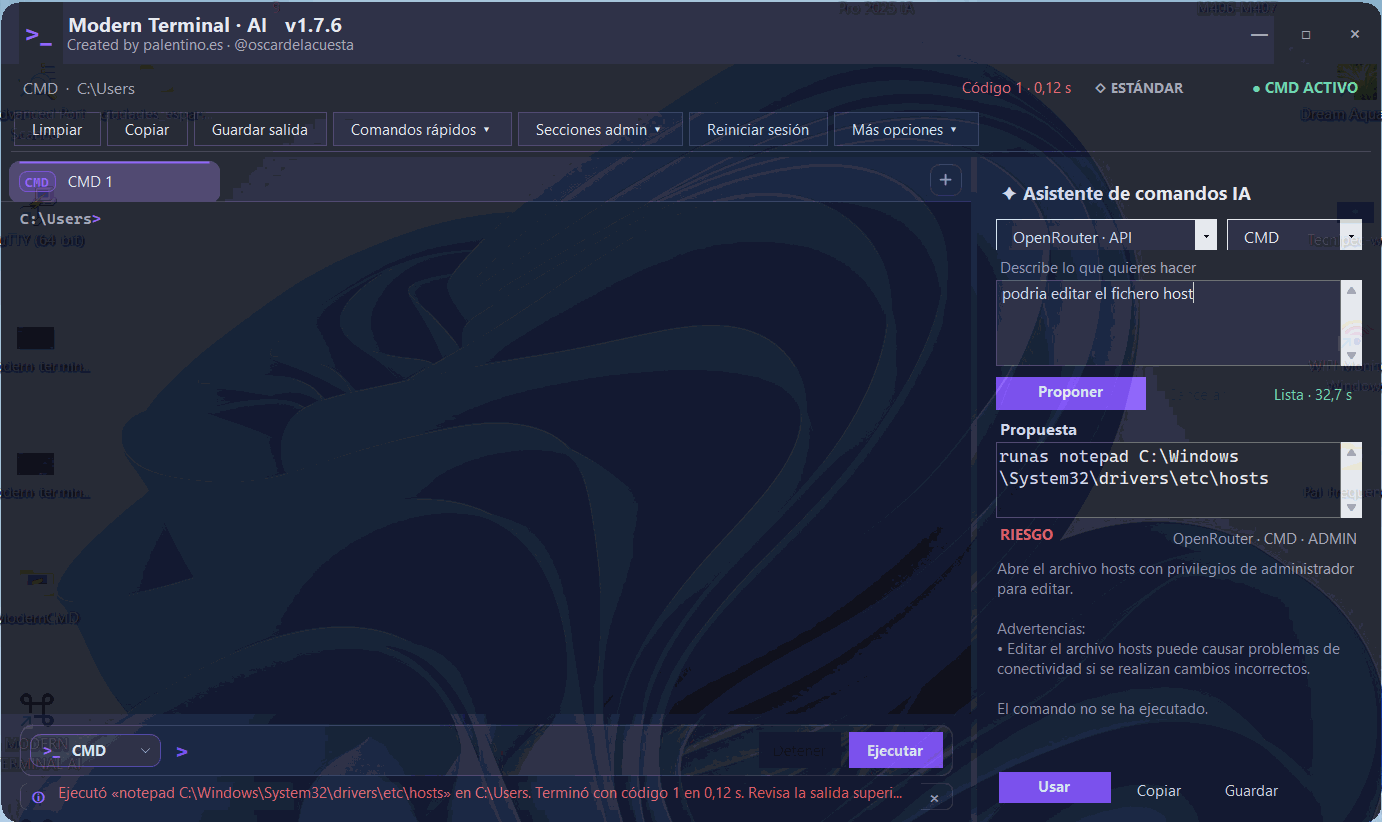1382x822 pixels.
Task: Click the sparkle icon beside Asistente de comandos IA
Action: [1009, 194]
